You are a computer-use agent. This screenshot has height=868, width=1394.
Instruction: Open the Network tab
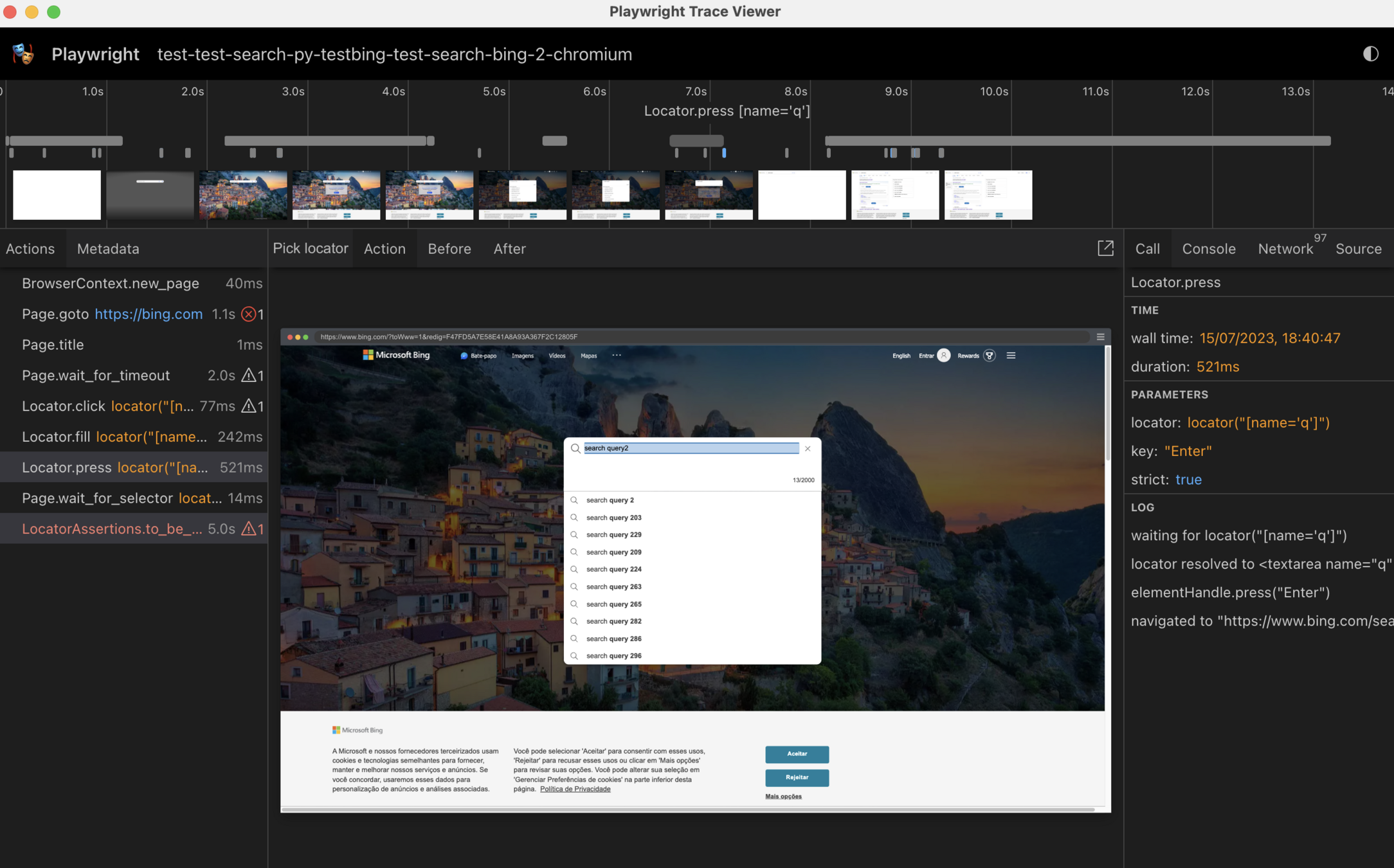1285,249
